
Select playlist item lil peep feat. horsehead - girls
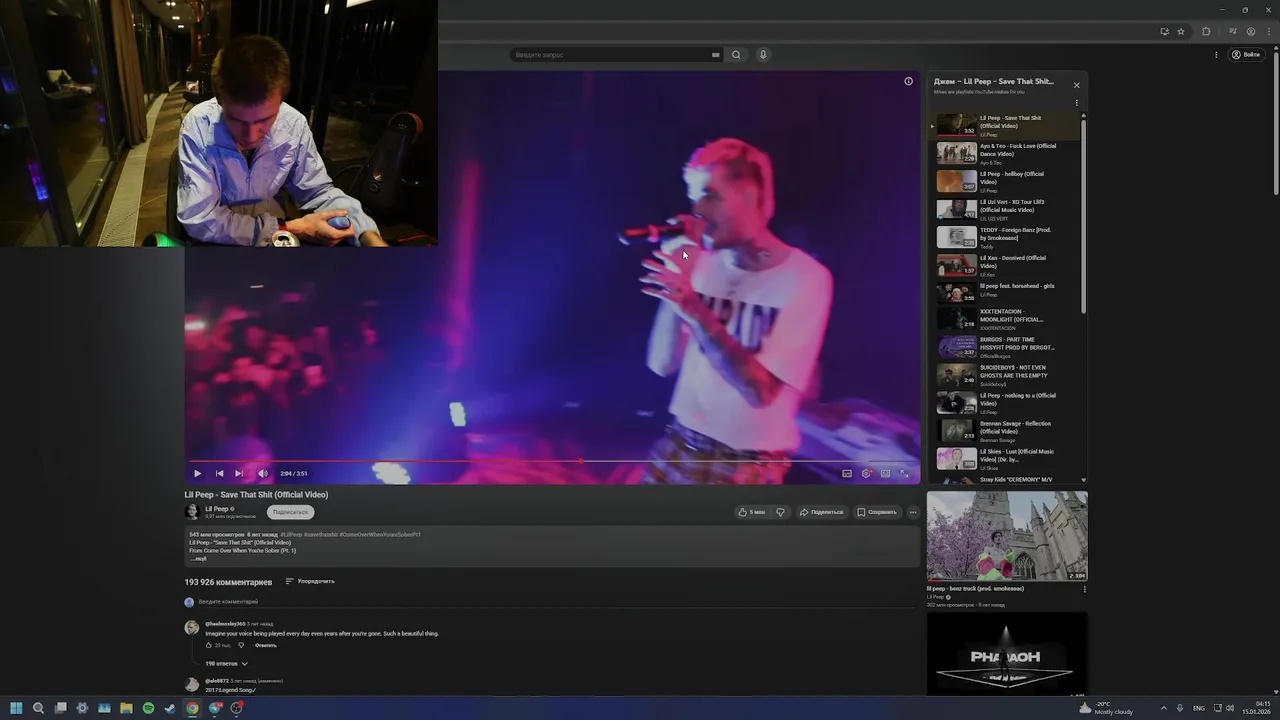(1006, 292)
